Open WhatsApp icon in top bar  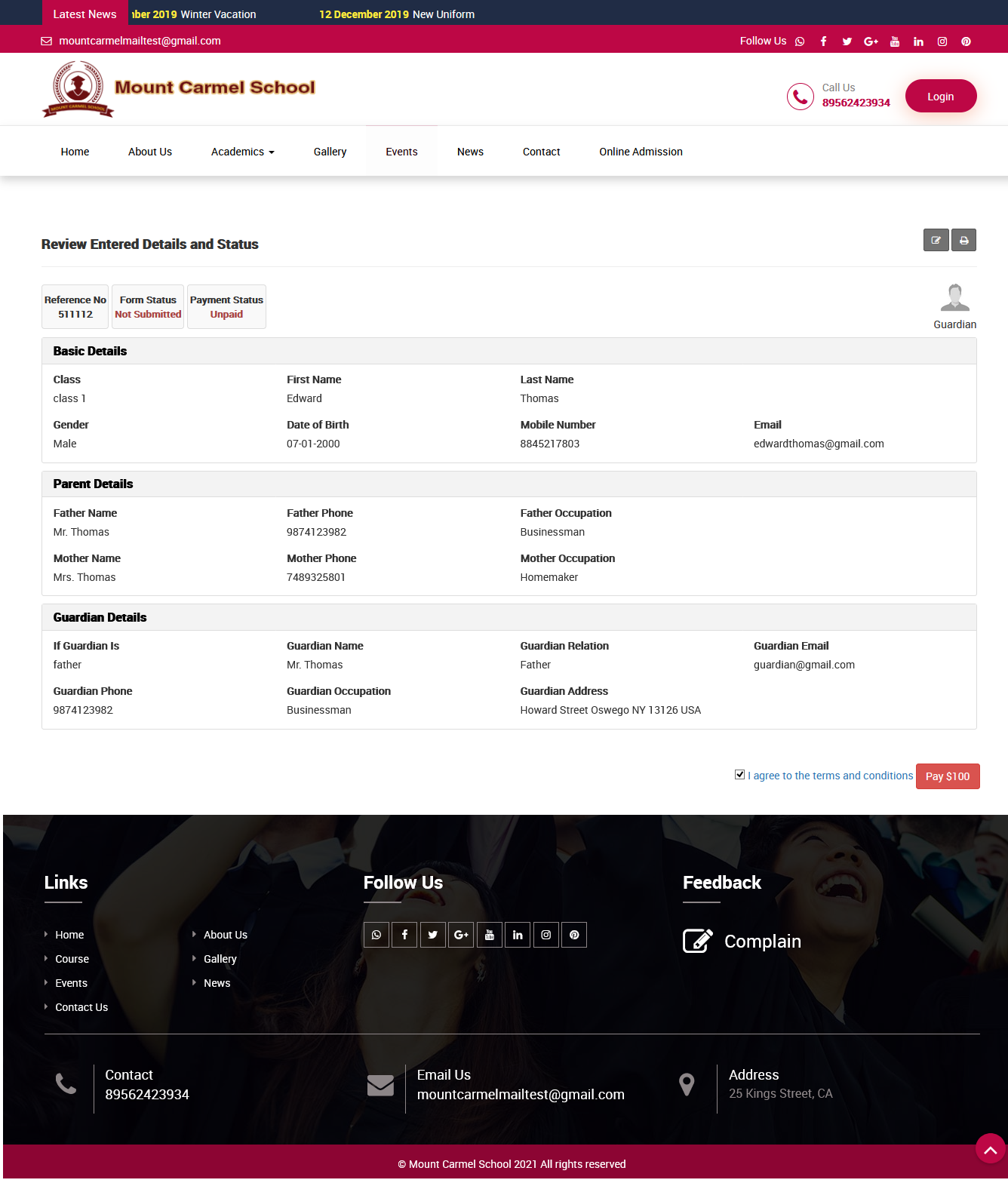coord(800,41)
